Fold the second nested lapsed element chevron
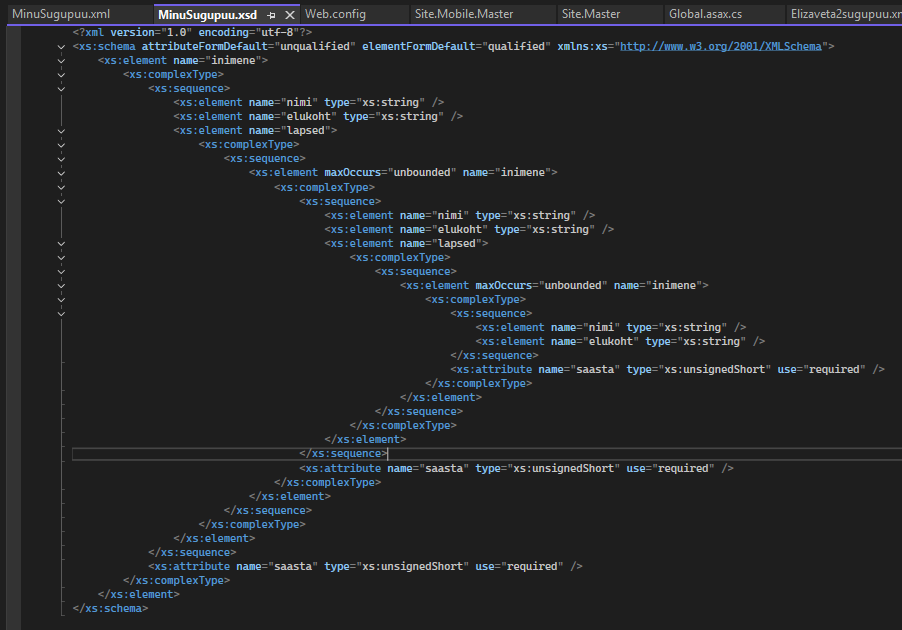Image resolution: width=902 pixels, height=630 pixels. click(61, 243)
